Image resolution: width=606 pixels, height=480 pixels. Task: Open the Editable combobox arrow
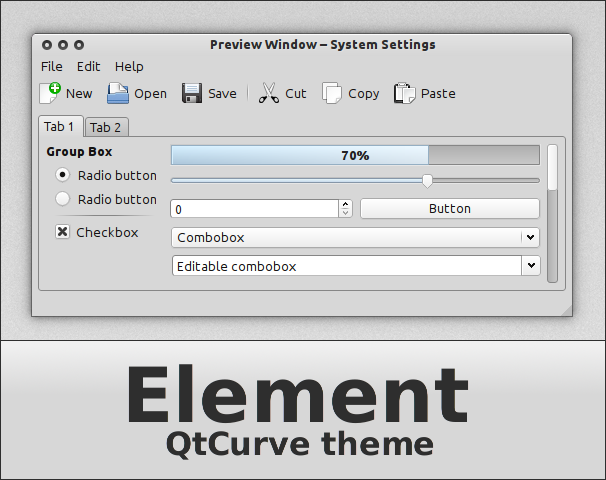pyautogui.click(x=530, y=266)
